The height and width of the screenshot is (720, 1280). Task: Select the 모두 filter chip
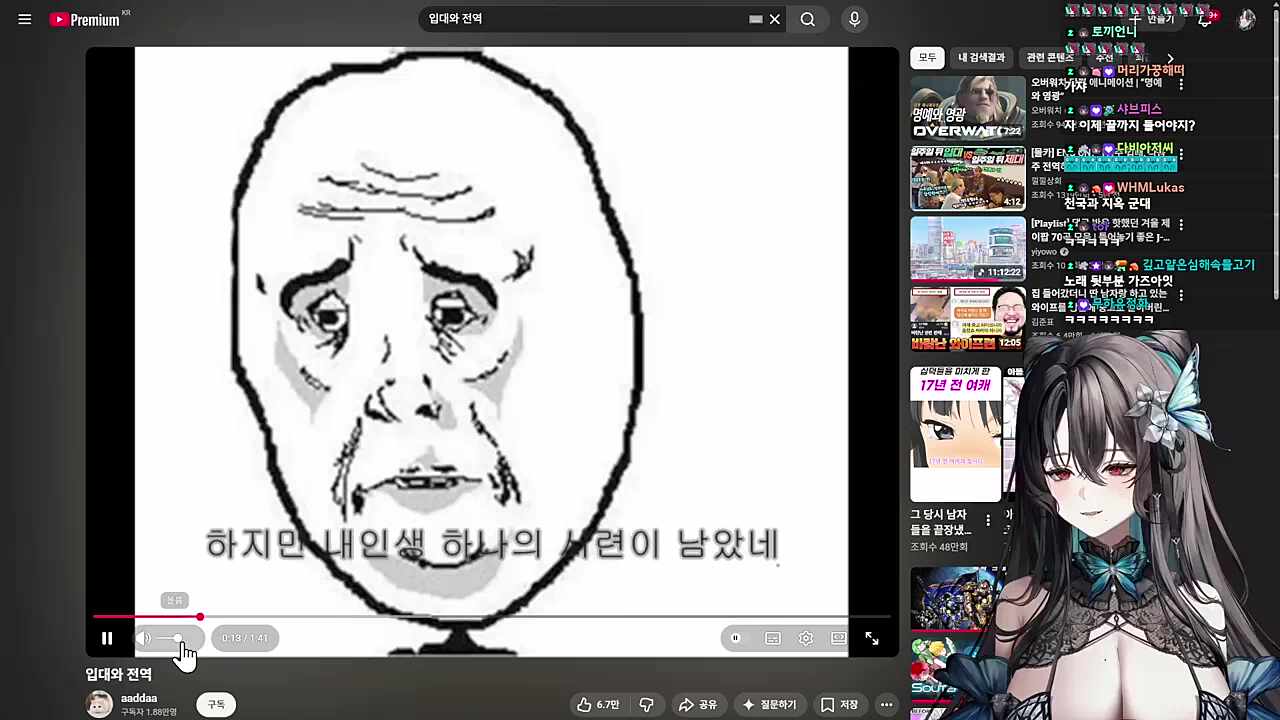927,58
